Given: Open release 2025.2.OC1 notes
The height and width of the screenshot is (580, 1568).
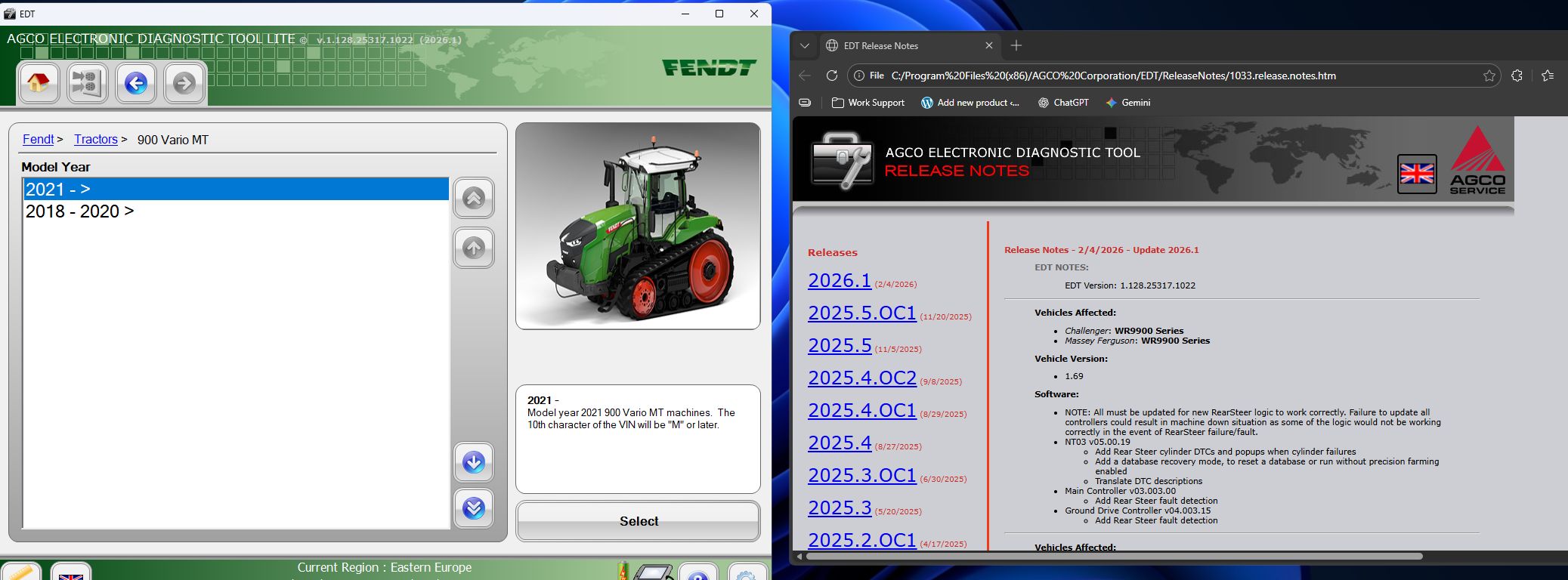Looking at the screenshot, I should click(862, 540).
